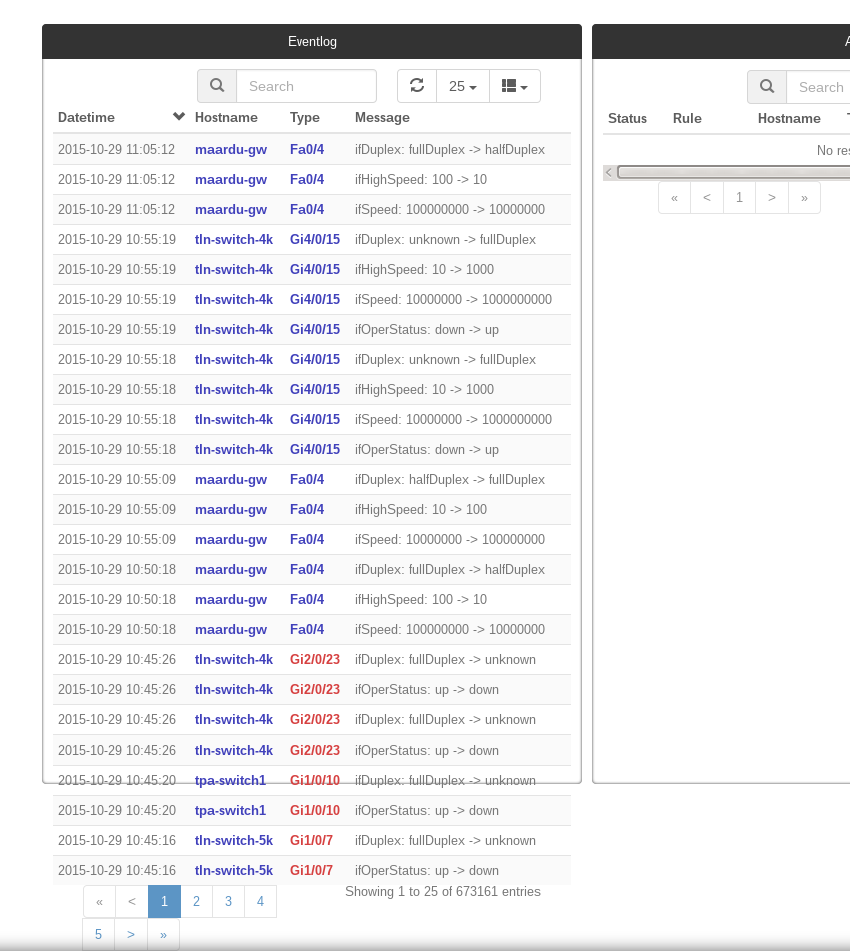Click datetime cell of the 10:55:09 ifSpeed row

pyautogui.click(x=116, y=540)
